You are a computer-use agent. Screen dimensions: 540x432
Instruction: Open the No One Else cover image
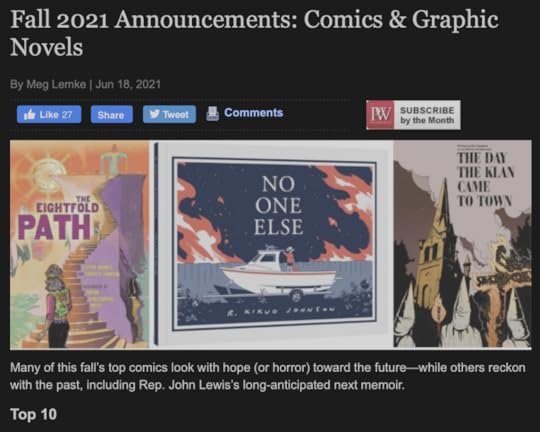pos(273,245)
